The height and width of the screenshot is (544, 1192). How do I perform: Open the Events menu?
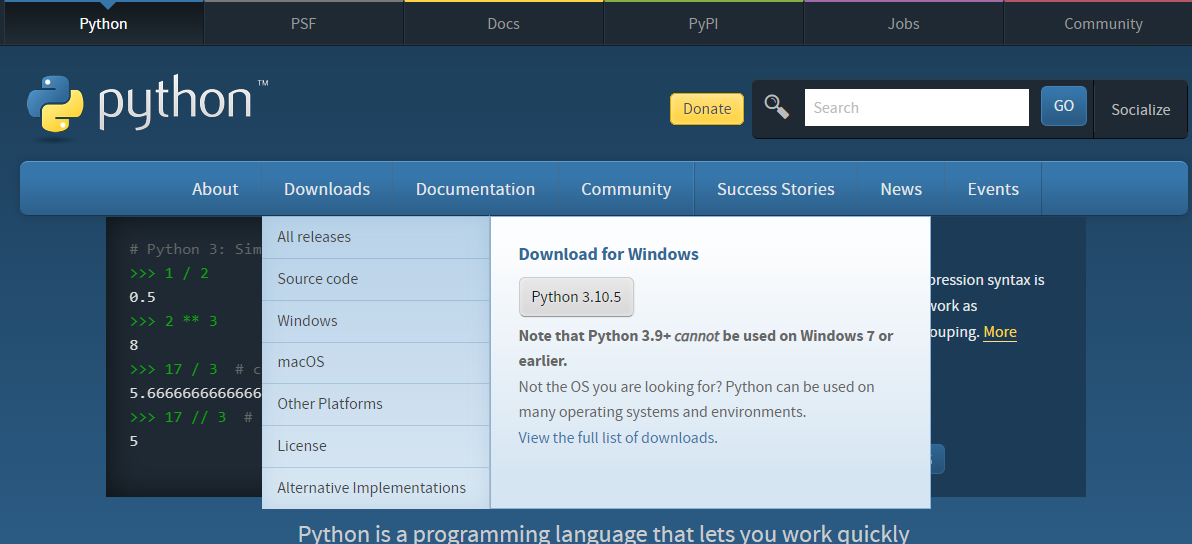click(993, 189)
